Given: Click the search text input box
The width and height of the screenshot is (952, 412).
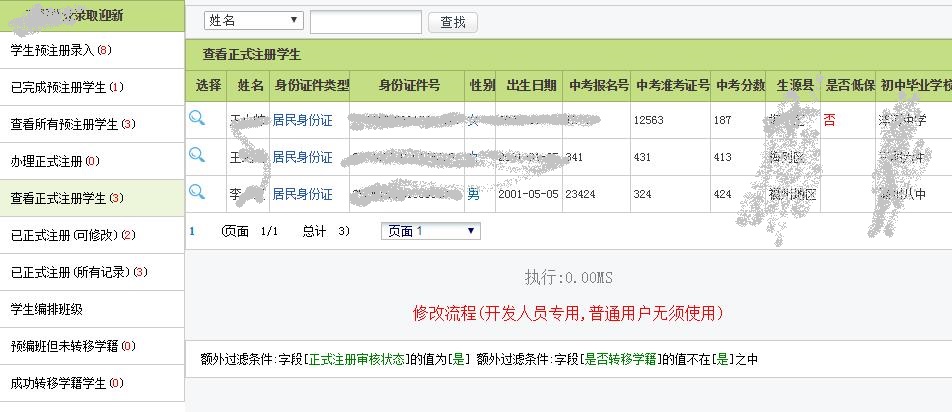Looking at the screenshot, I should [366, 22].
